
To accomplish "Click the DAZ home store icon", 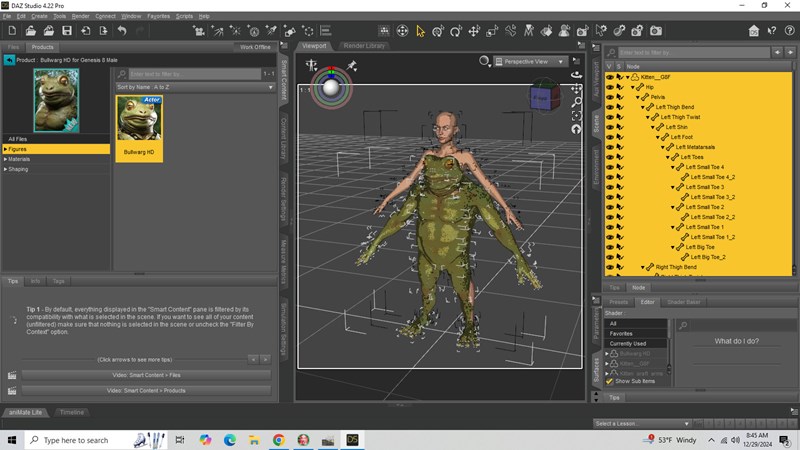I will tap(754, 31).
